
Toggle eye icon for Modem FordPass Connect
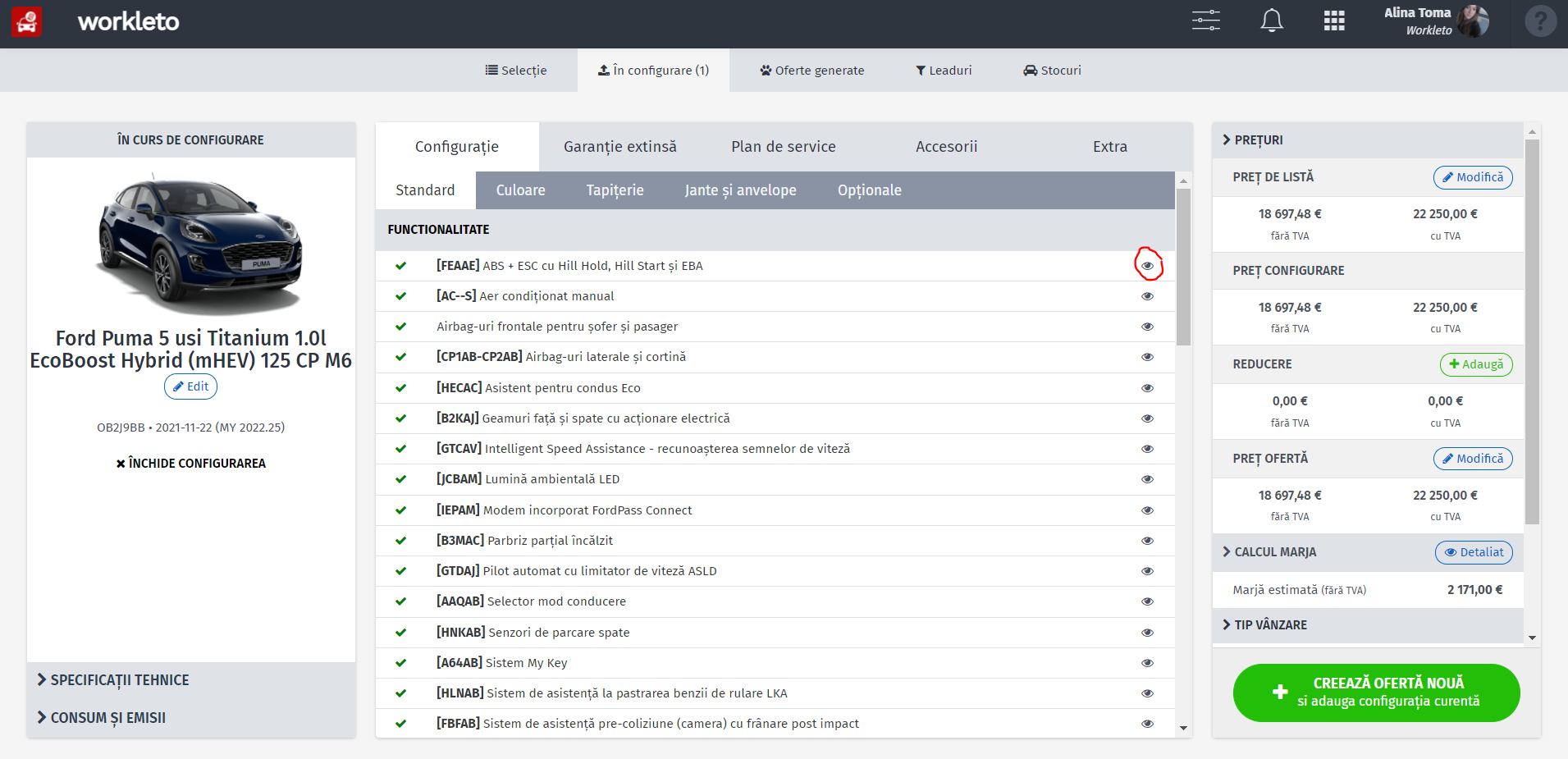coord(1147,510)
